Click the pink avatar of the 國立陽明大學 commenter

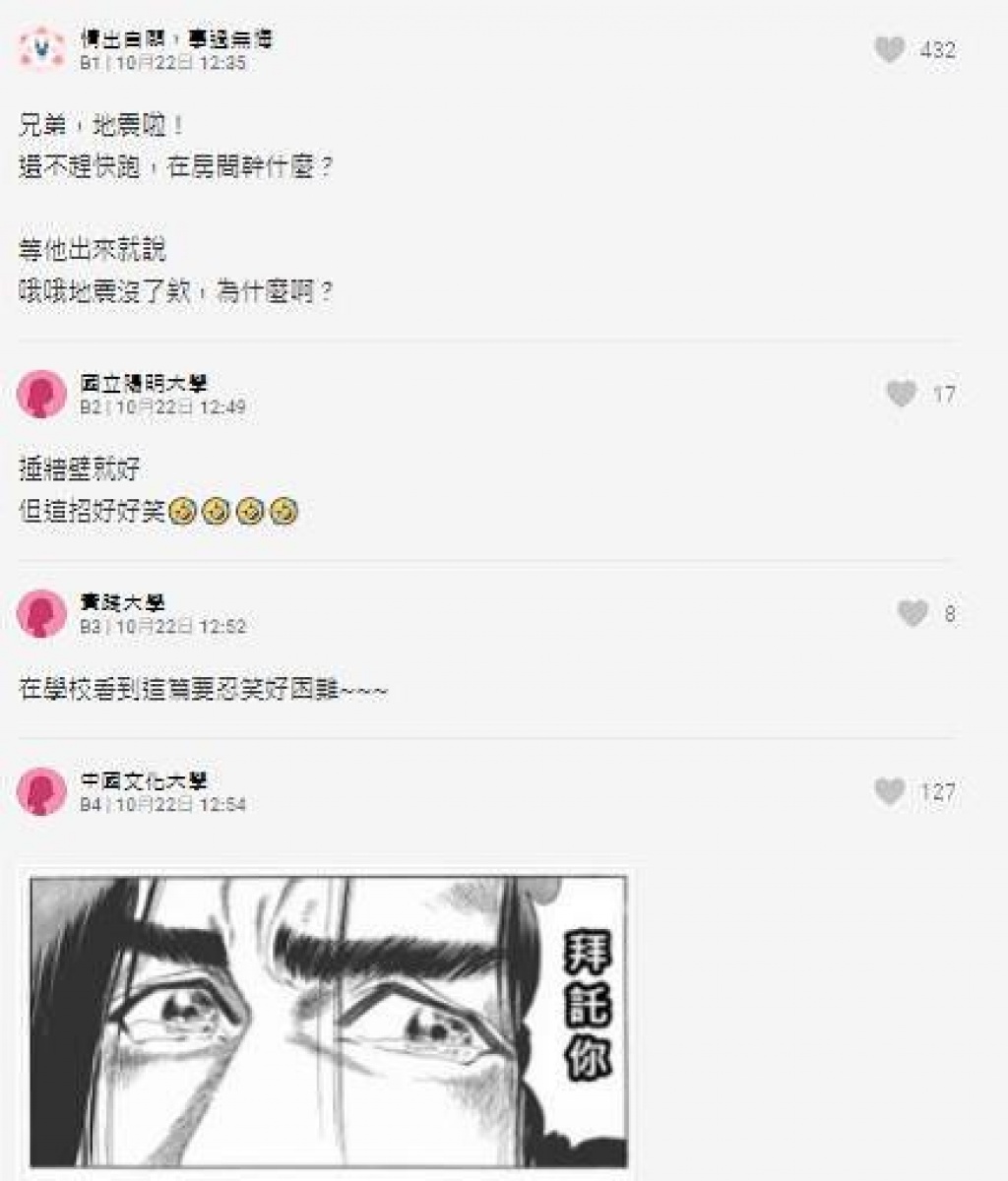tap(41, 394)
